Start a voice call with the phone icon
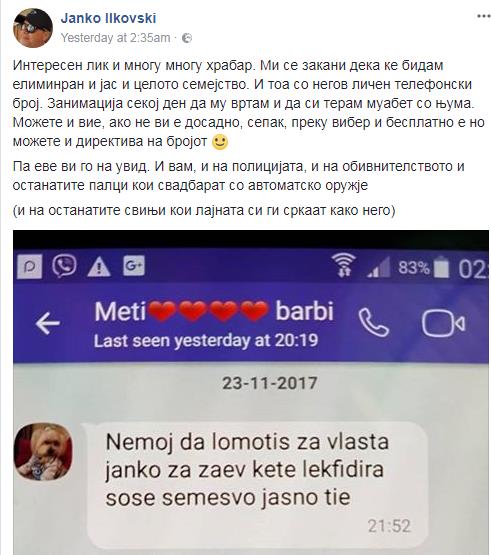Screen dimensions: 491x555 pyautogui.click(x=373, y=322)
